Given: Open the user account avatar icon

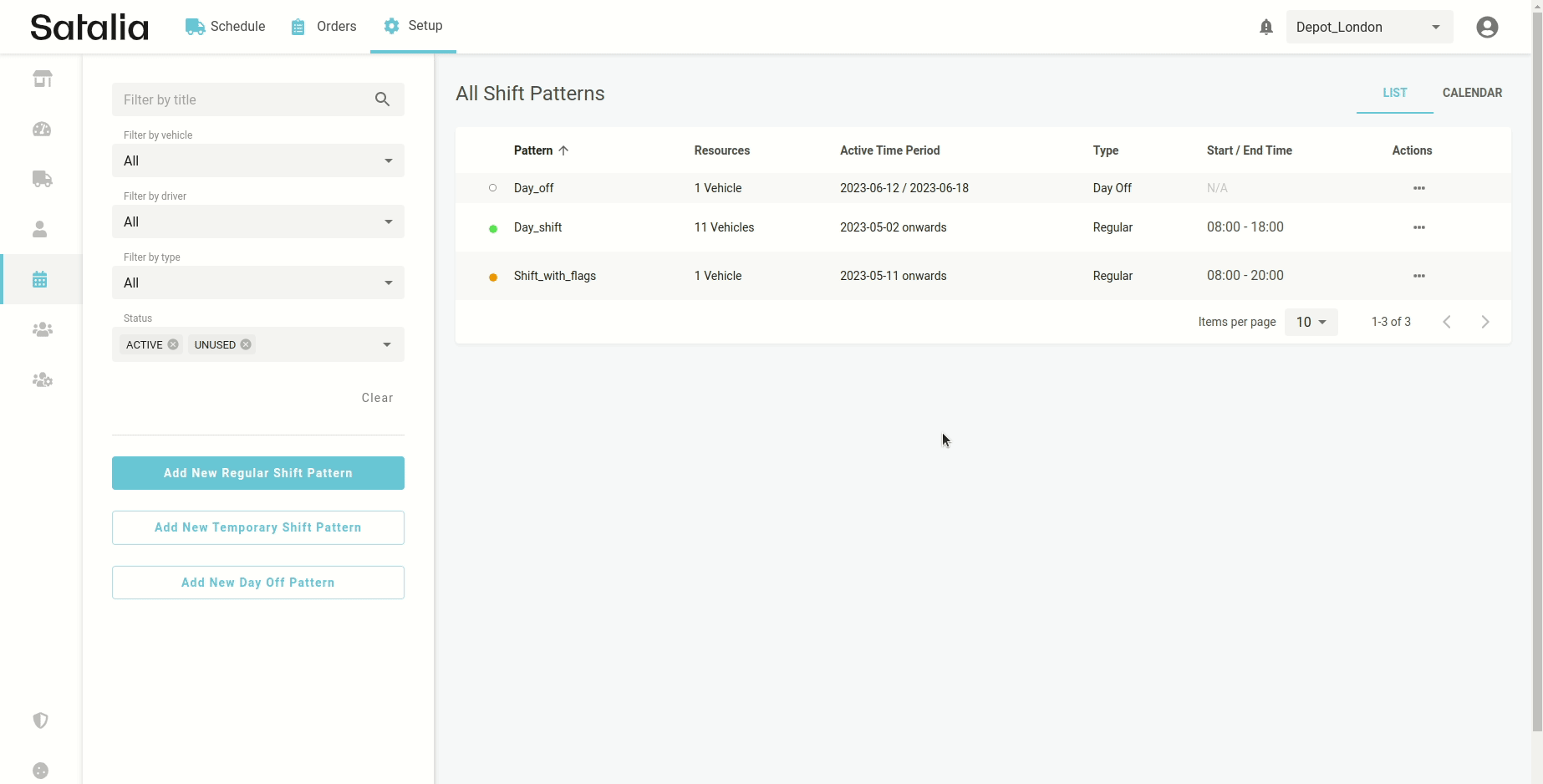Looking at the screenshot, I should click(x=1486, y=28).
